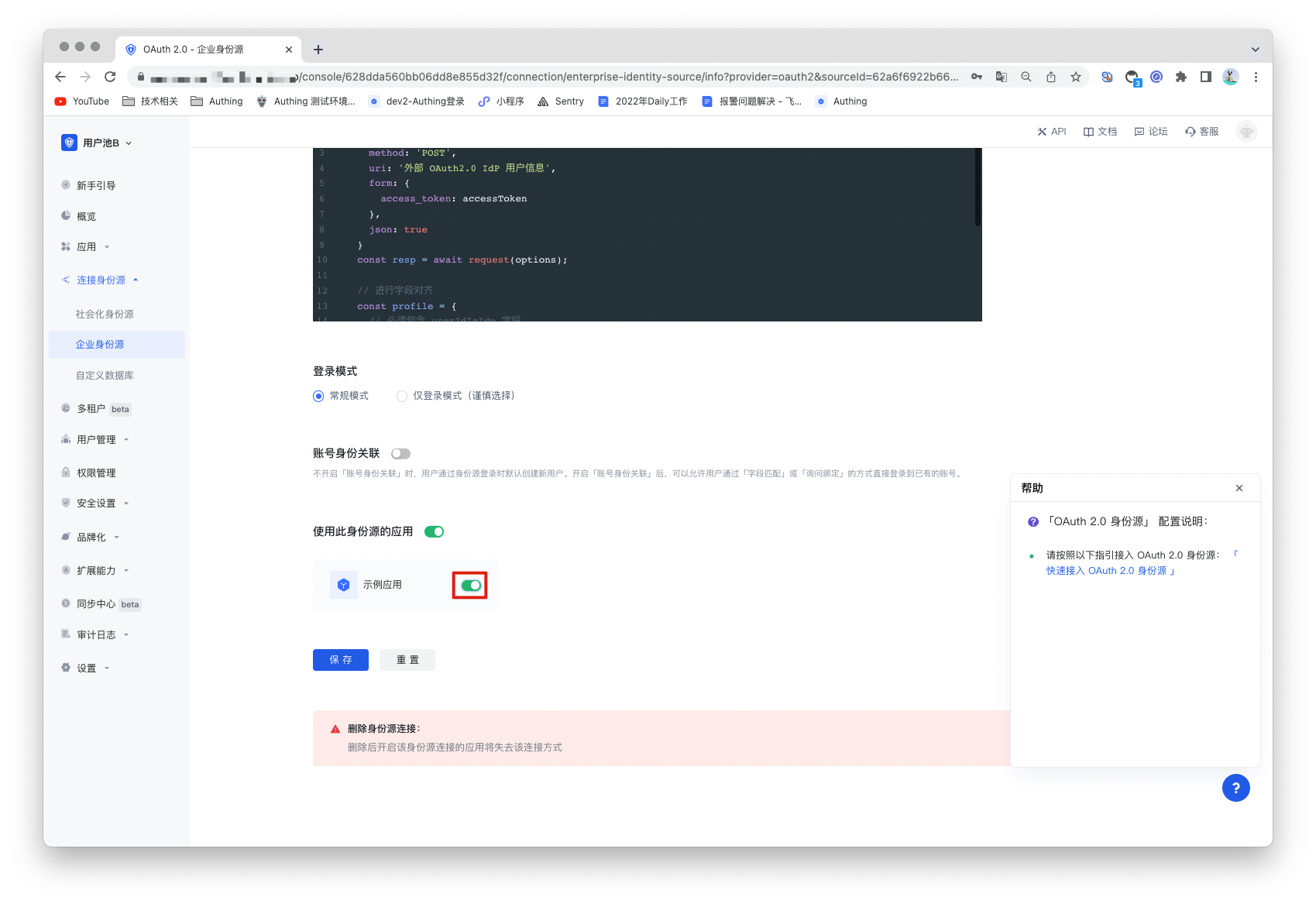Viewport: 1316px width, 904px height.
Task: Open the API link icon in header
Action: pos(1042,132)
